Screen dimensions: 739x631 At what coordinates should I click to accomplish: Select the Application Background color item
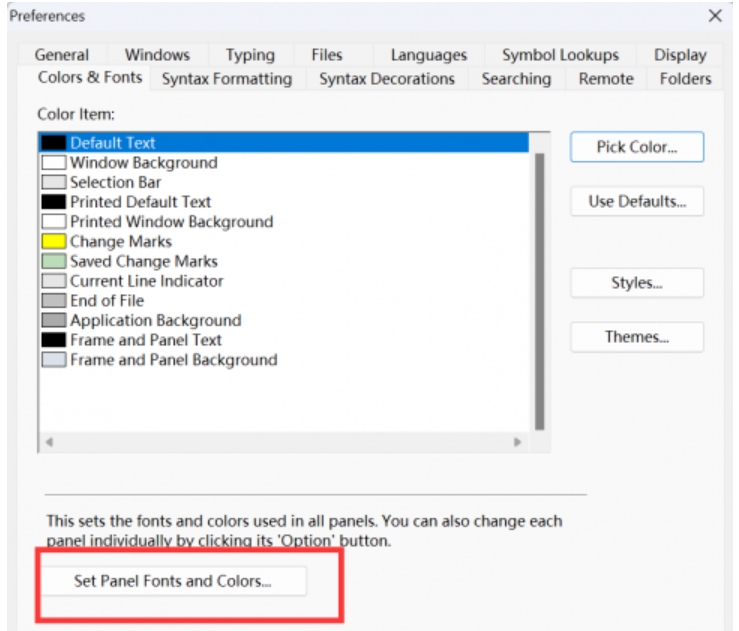click(x=155, y=321)
